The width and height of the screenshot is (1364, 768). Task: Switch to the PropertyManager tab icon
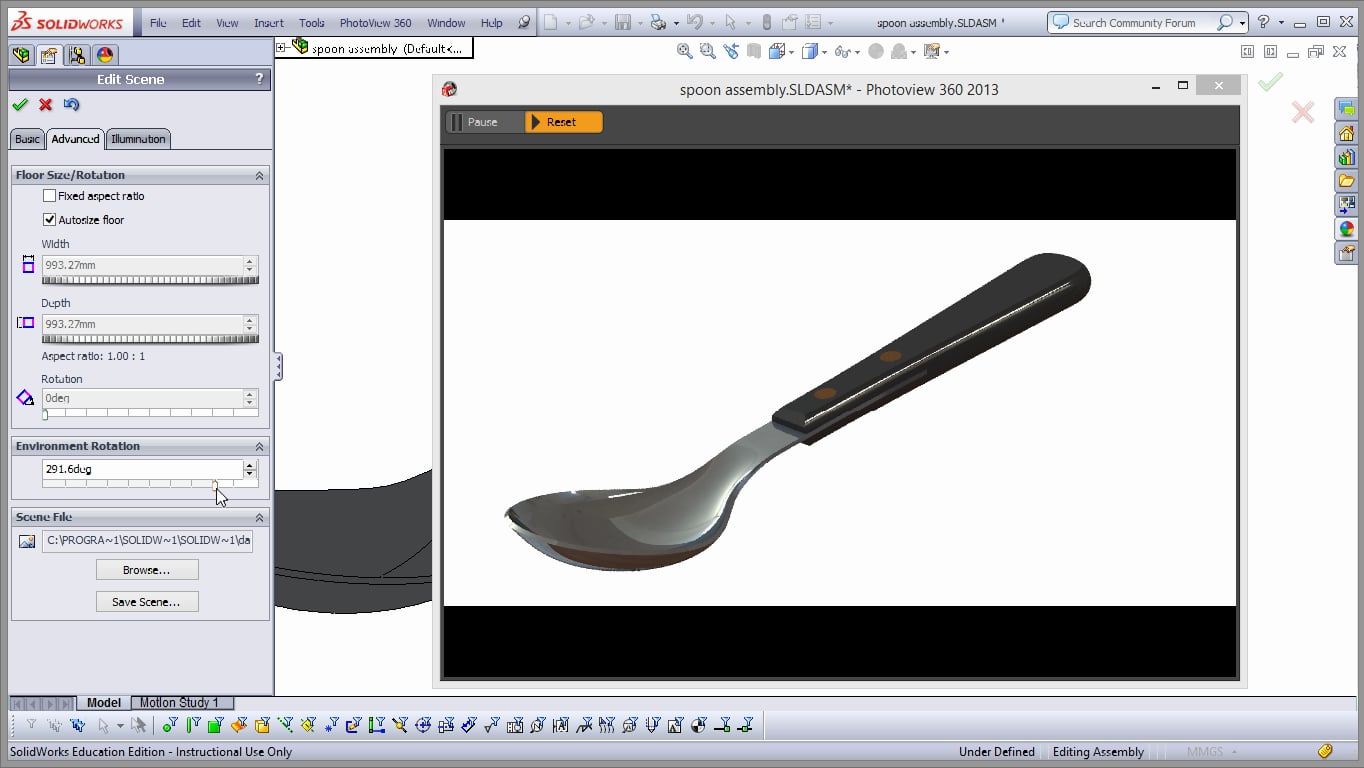tap(48, 56)
